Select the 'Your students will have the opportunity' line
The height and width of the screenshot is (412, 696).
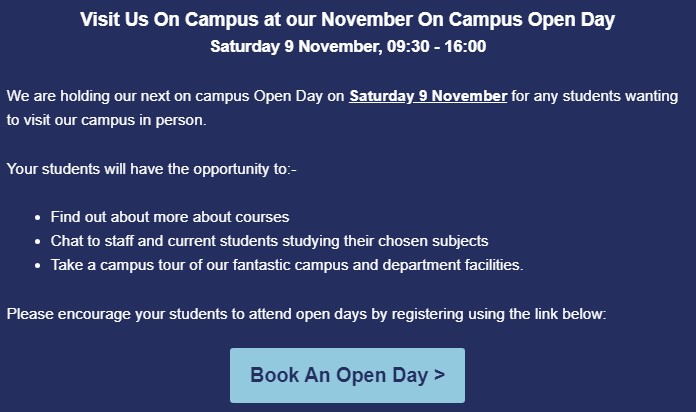(x=151, y=169)
